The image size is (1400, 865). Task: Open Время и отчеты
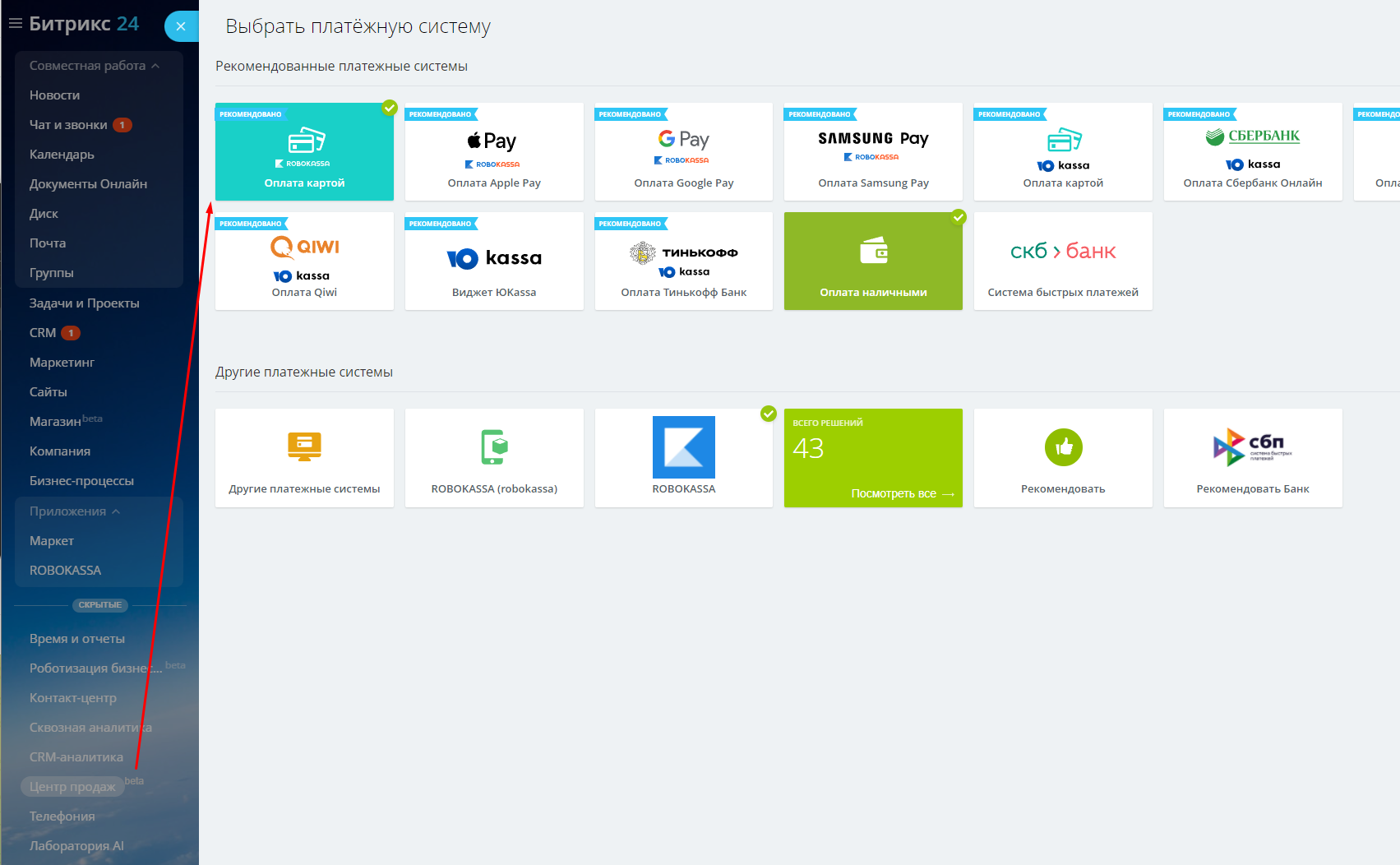coord(77,639)
